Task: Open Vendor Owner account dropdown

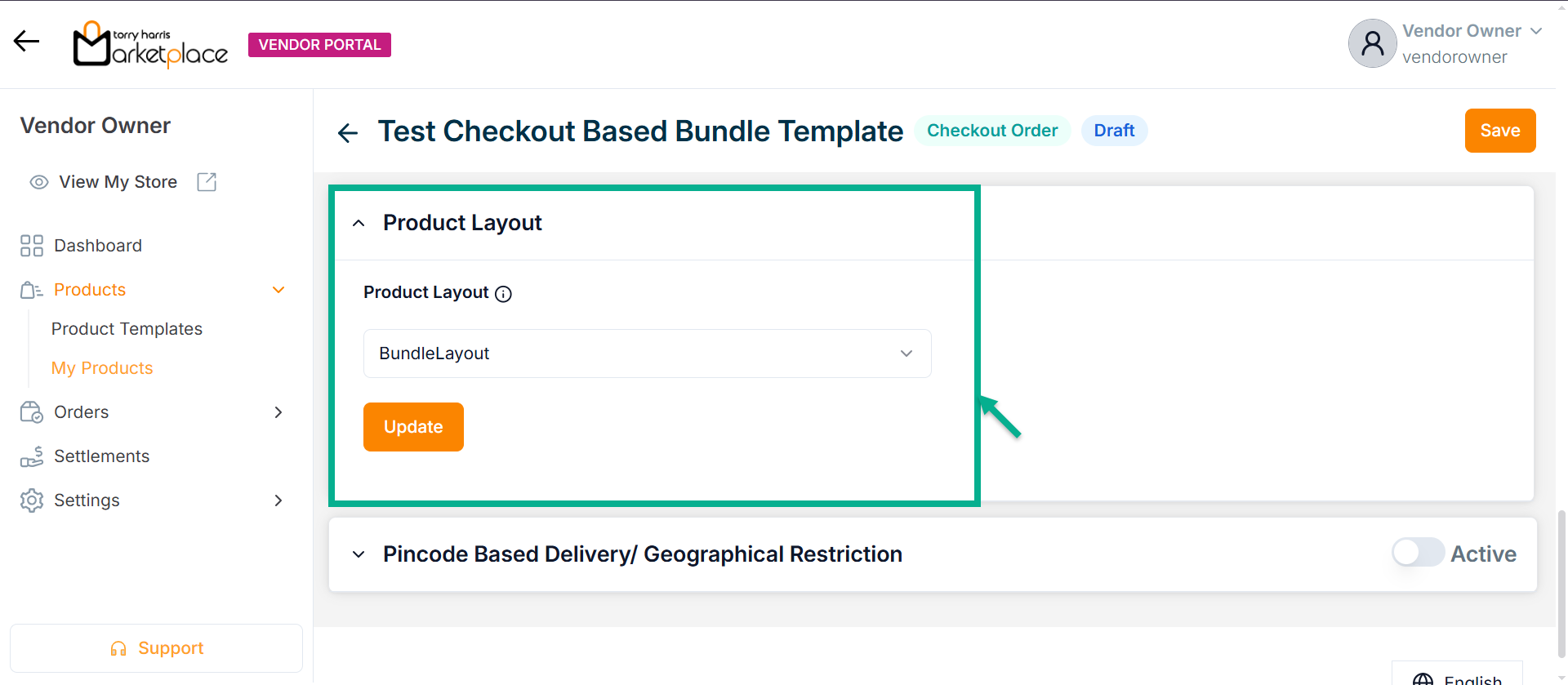Action: pos(1536,31)
